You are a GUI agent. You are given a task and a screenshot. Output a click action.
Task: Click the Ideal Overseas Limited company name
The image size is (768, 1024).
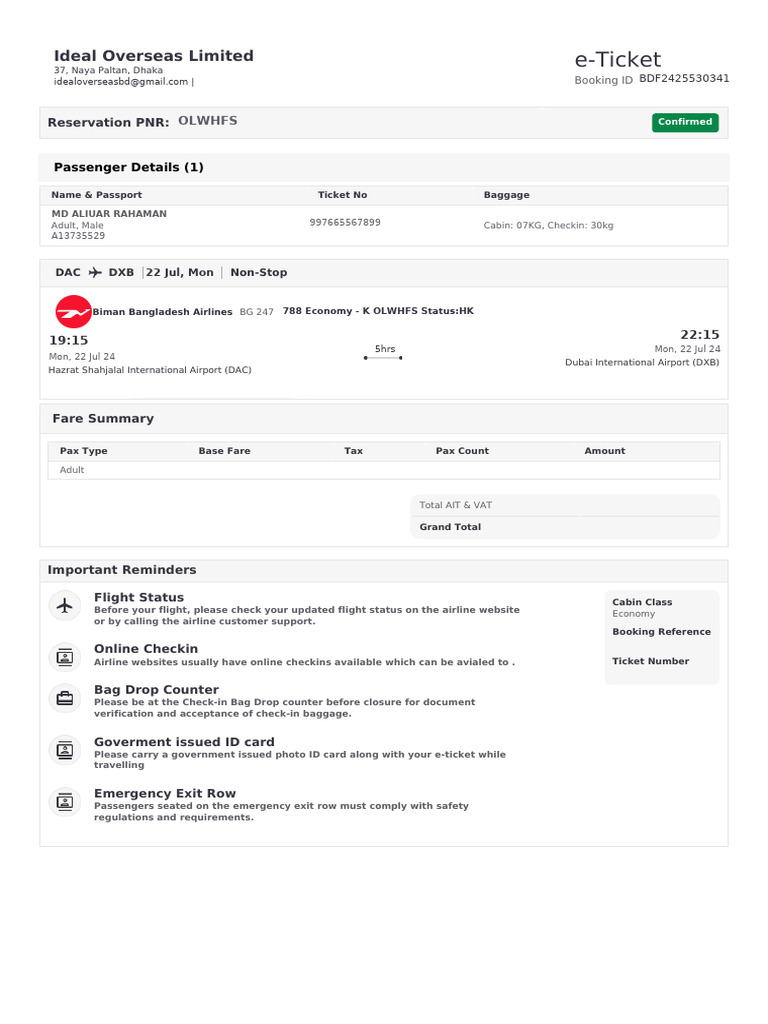coord(153,56)
